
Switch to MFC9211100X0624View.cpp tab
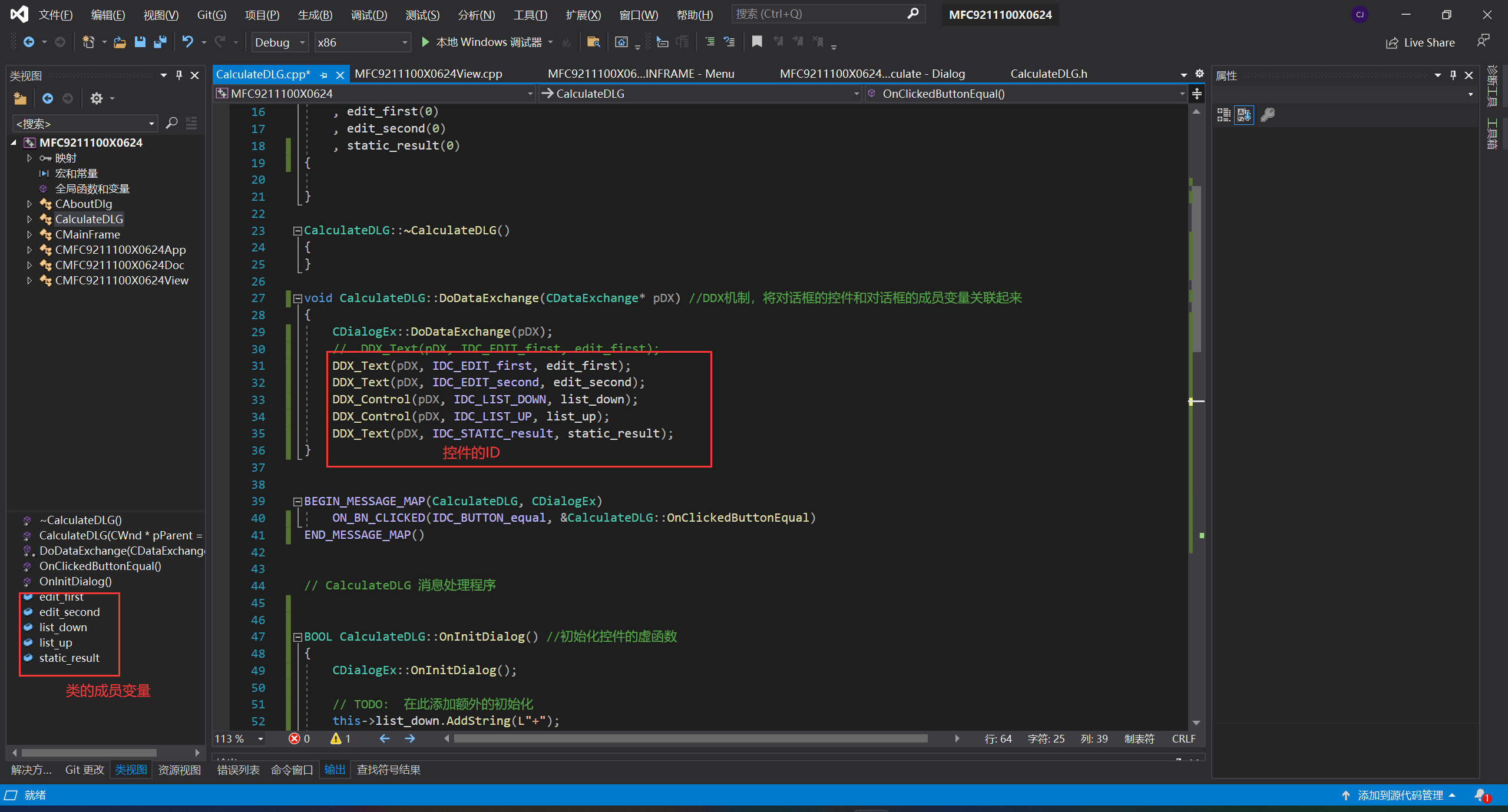[x=428, y=74]
